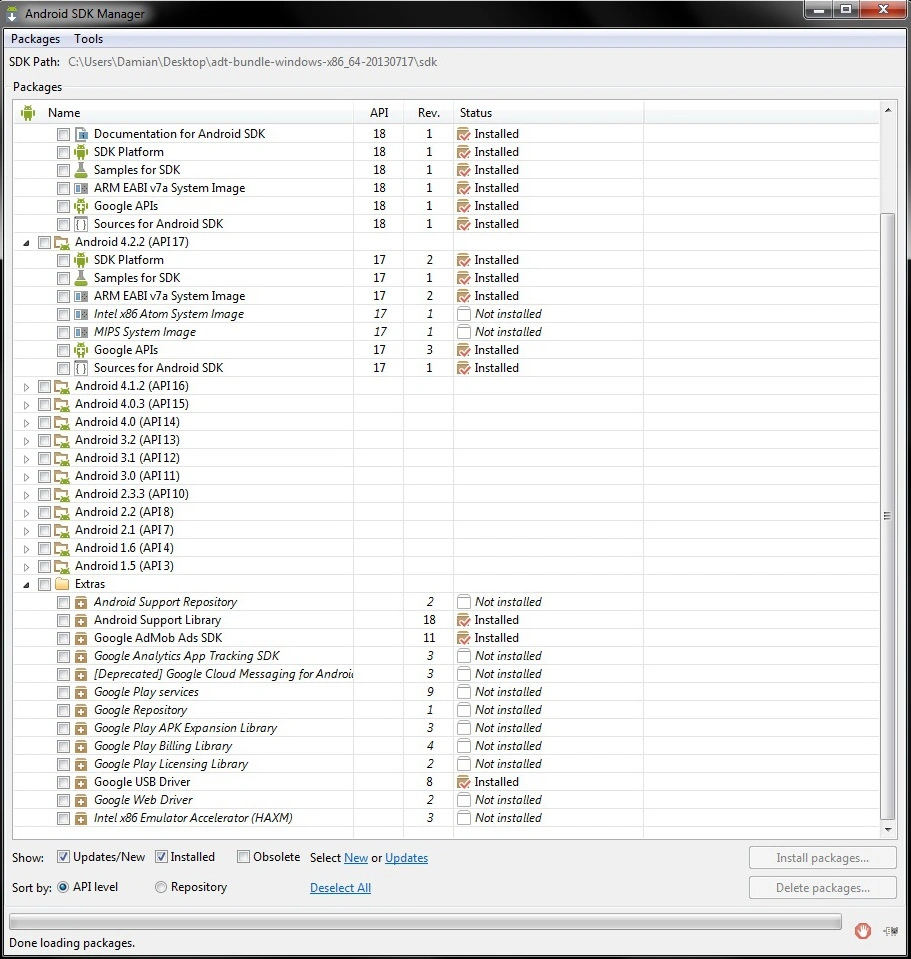Click the SDK Platform package icon under API 18
Image resolution: width=911 pixels, height=959 pixels.
(80, 151)
